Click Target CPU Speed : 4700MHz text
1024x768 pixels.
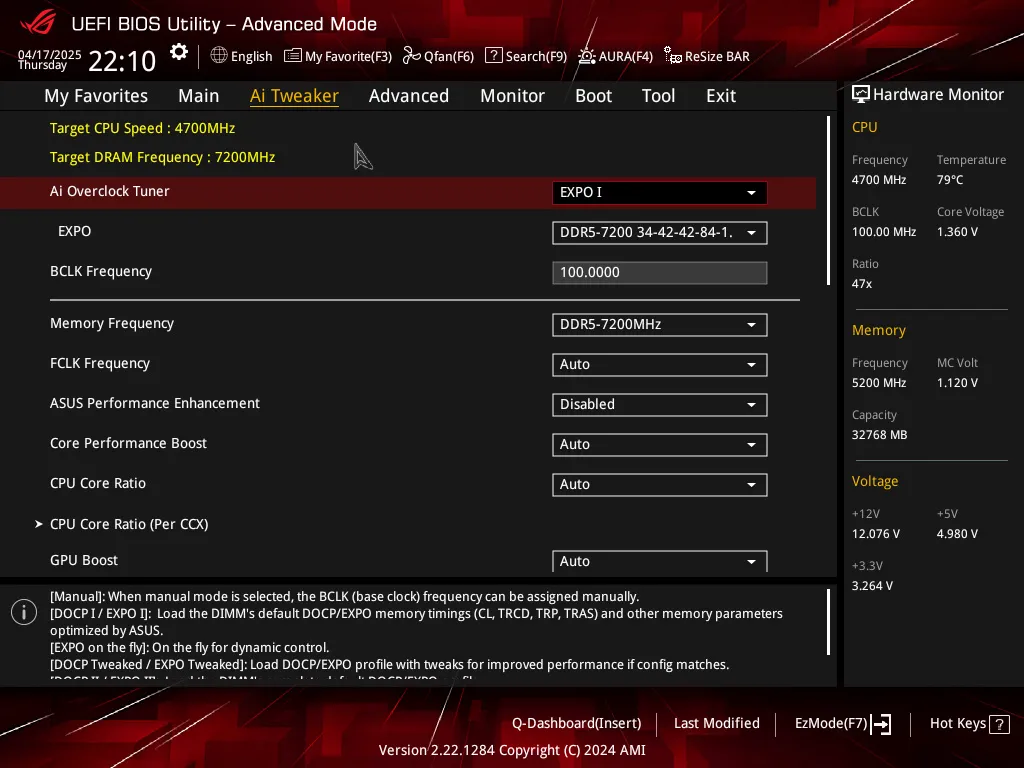pos(142,128)
